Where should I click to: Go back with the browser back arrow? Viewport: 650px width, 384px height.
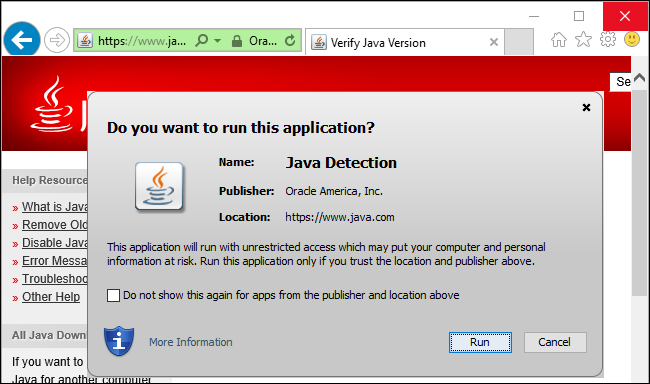(22, 40)
